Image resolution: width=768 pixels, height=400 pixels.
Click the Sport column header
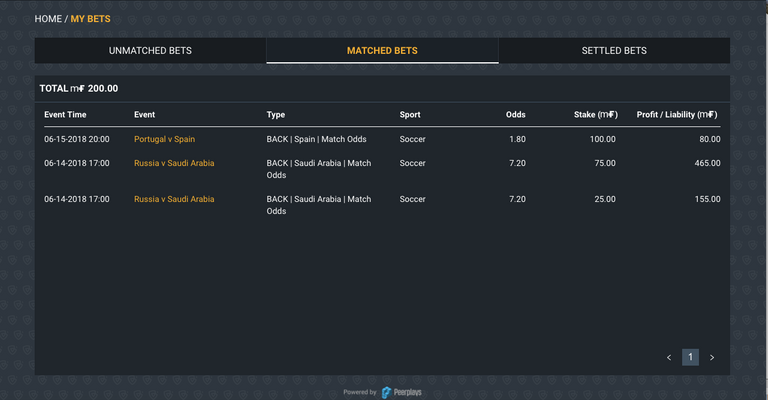[x=410, y=115]
